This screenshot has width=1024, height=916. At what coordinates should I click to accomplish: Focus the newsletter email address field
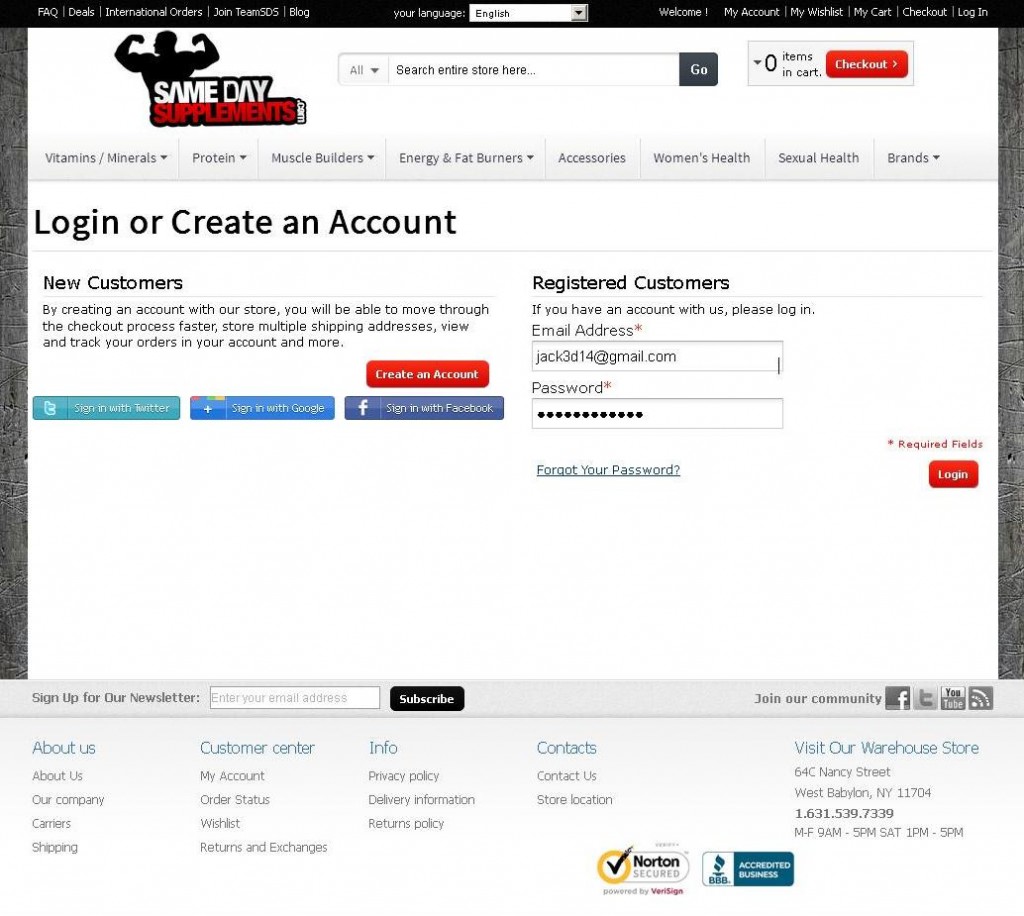[295, 698]
